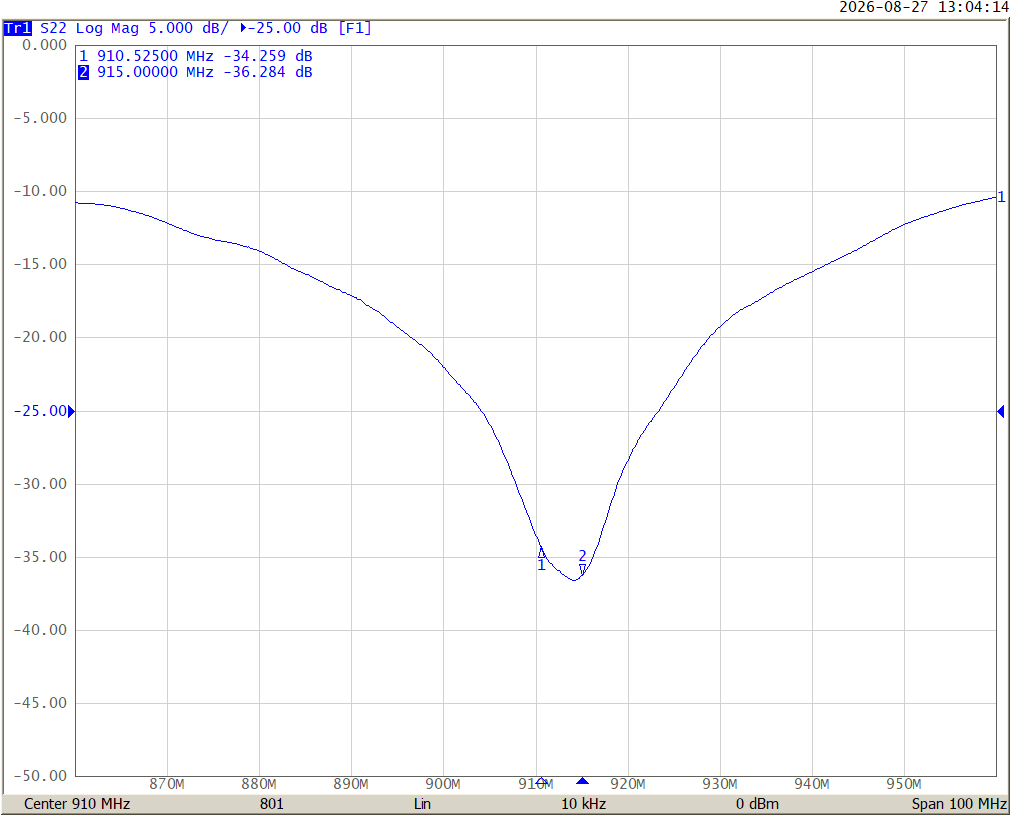1010x815 pixels.
Task: Click the right reference level arrow
Action: point(1000,411)
